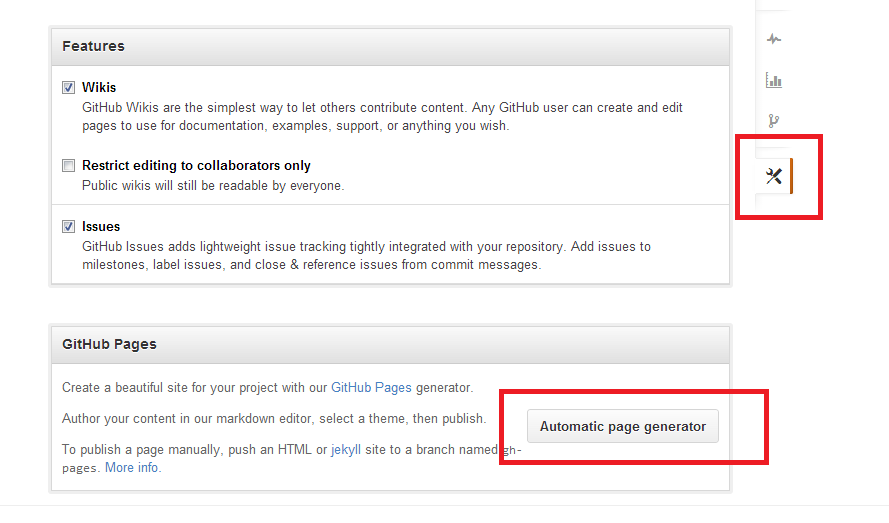Uncheck the Issues checkbox

pos(69,227)
